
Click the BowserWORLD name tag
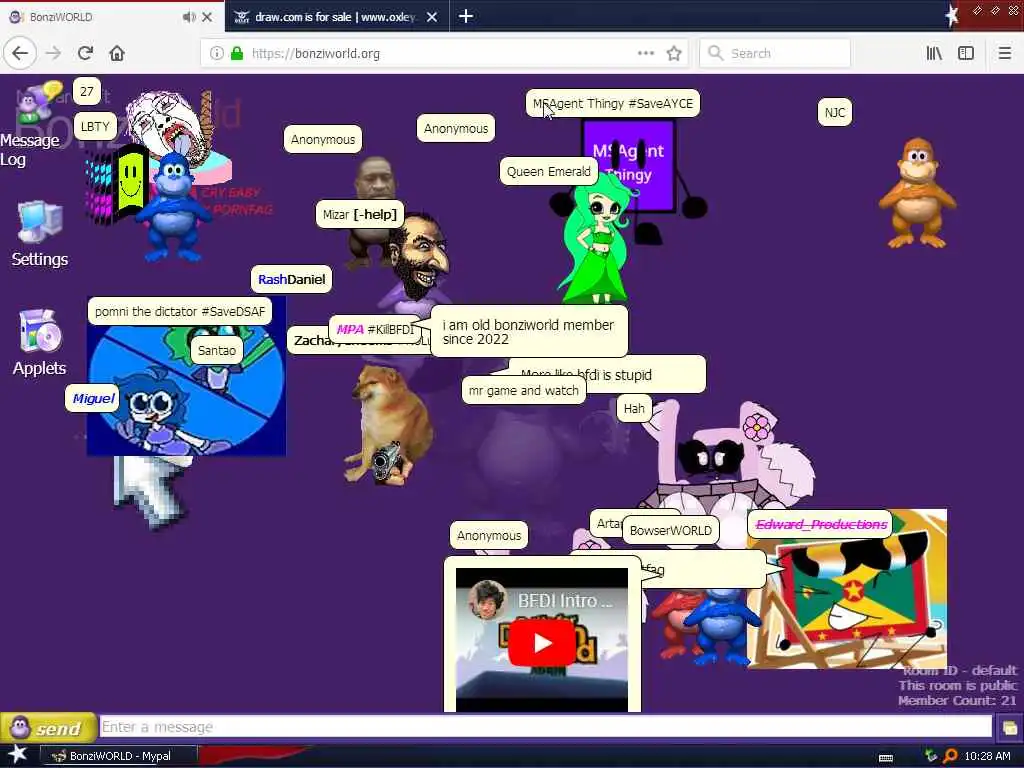click(x=671, y=530)
